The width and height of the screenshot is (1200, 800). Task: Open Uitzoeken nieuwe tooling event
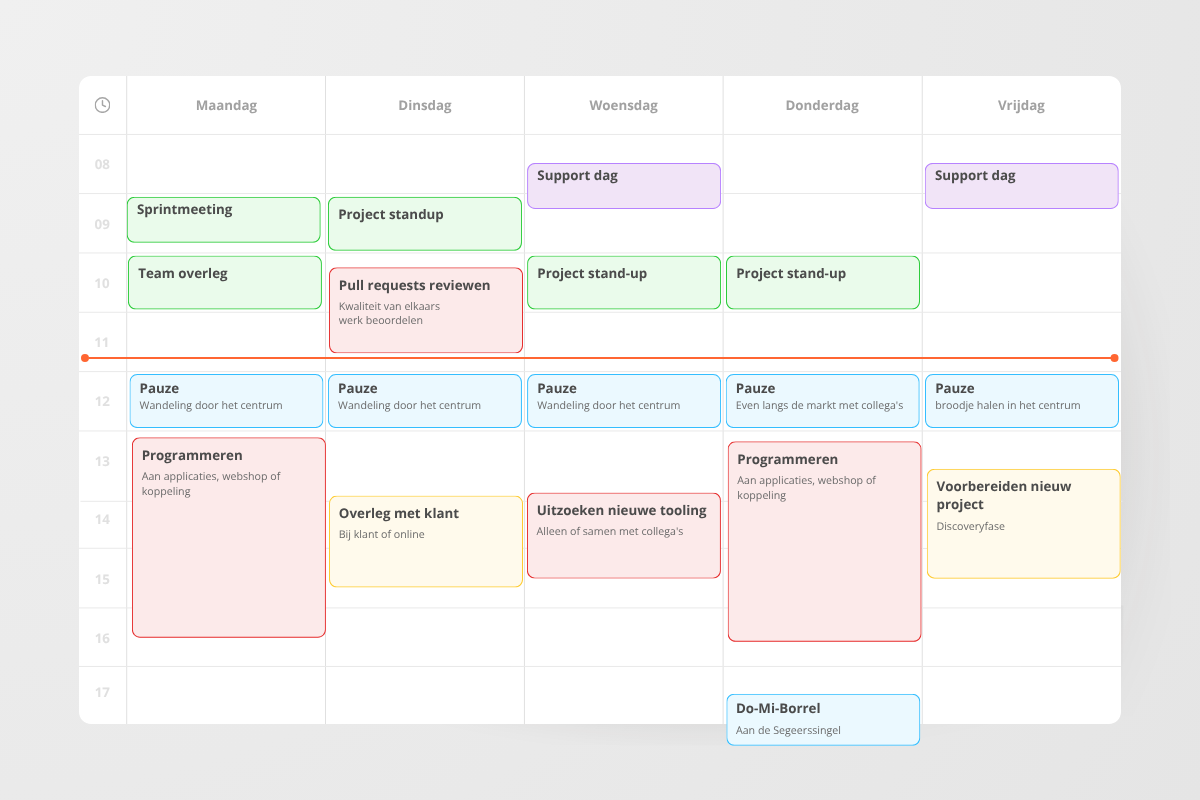click(x=624, y=535)
